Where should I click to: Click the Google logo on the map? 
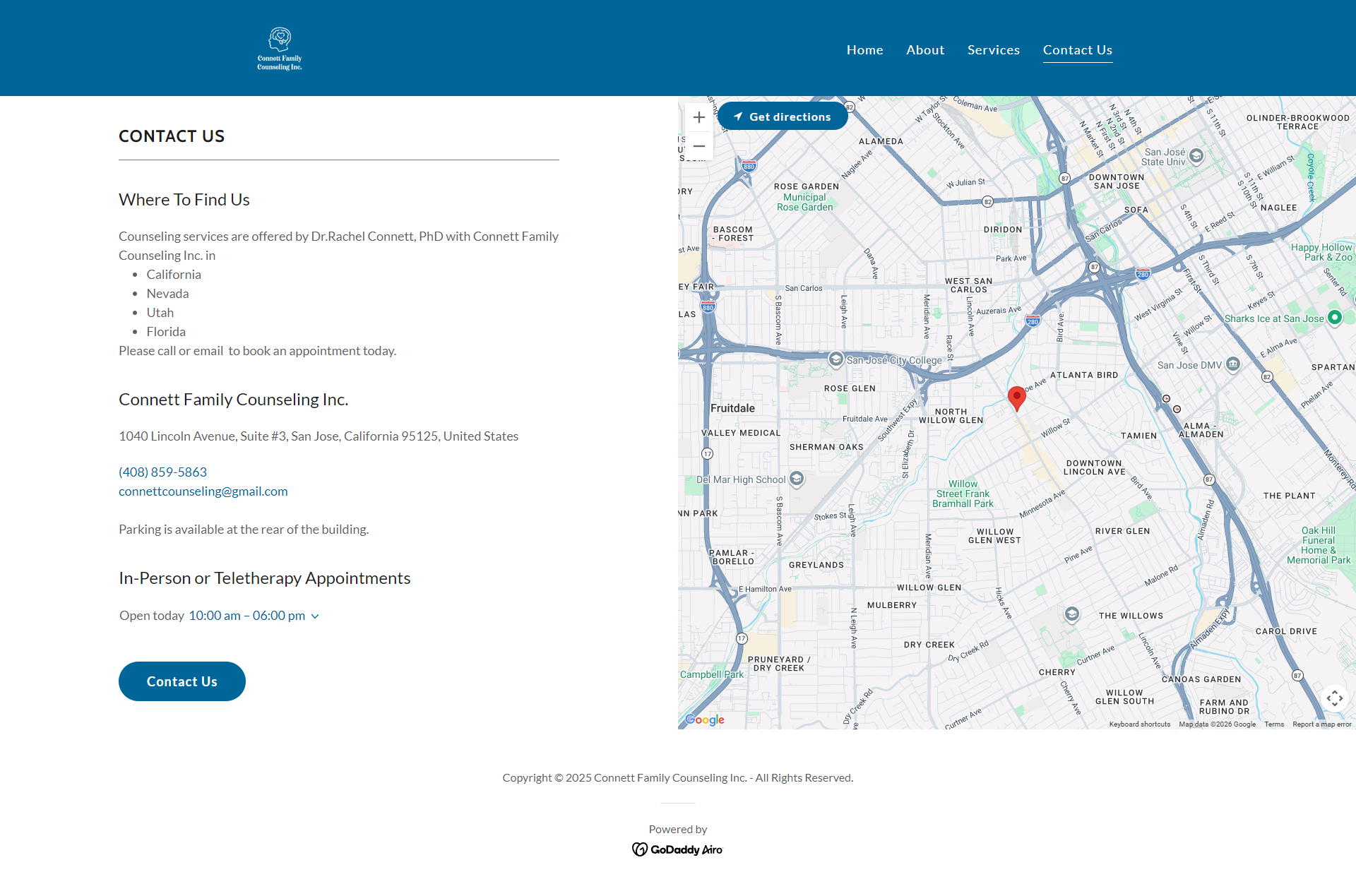pos(705,719)
